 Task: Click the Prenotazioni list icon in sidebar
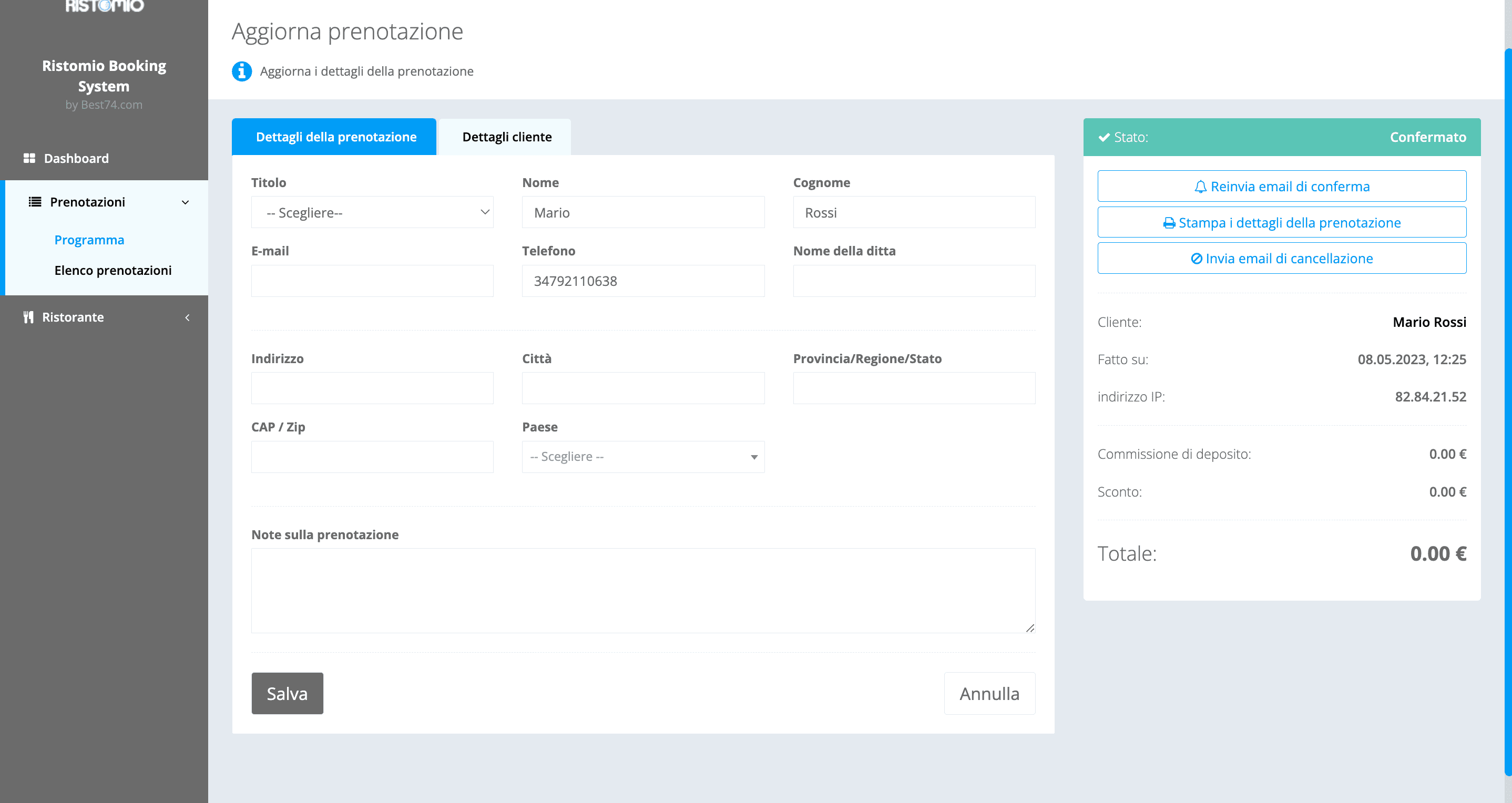35,202
